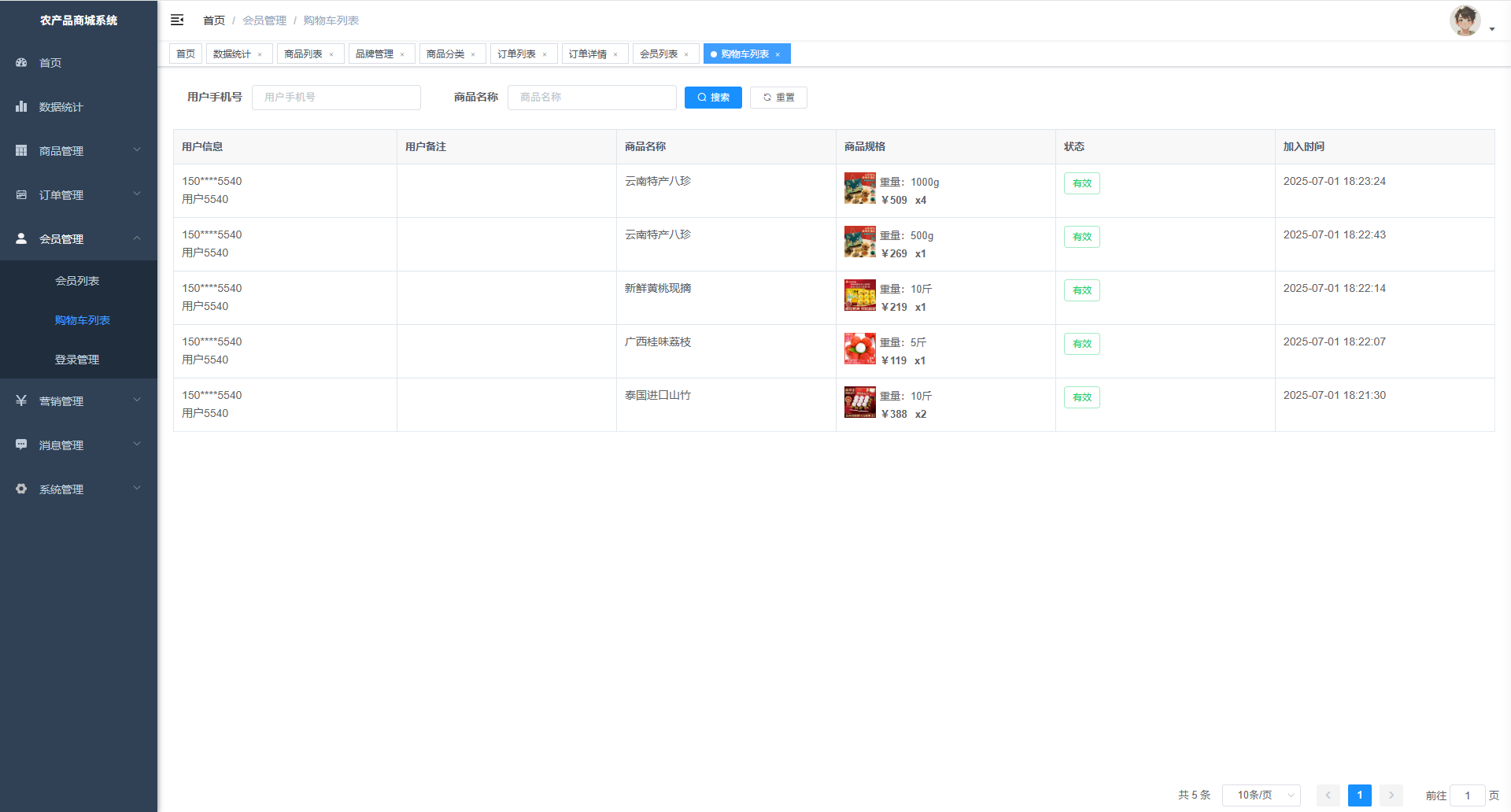The image size is (1511, 812).
Task: Close the 订单详情 tab with its x icon
Action: [615, 54]
